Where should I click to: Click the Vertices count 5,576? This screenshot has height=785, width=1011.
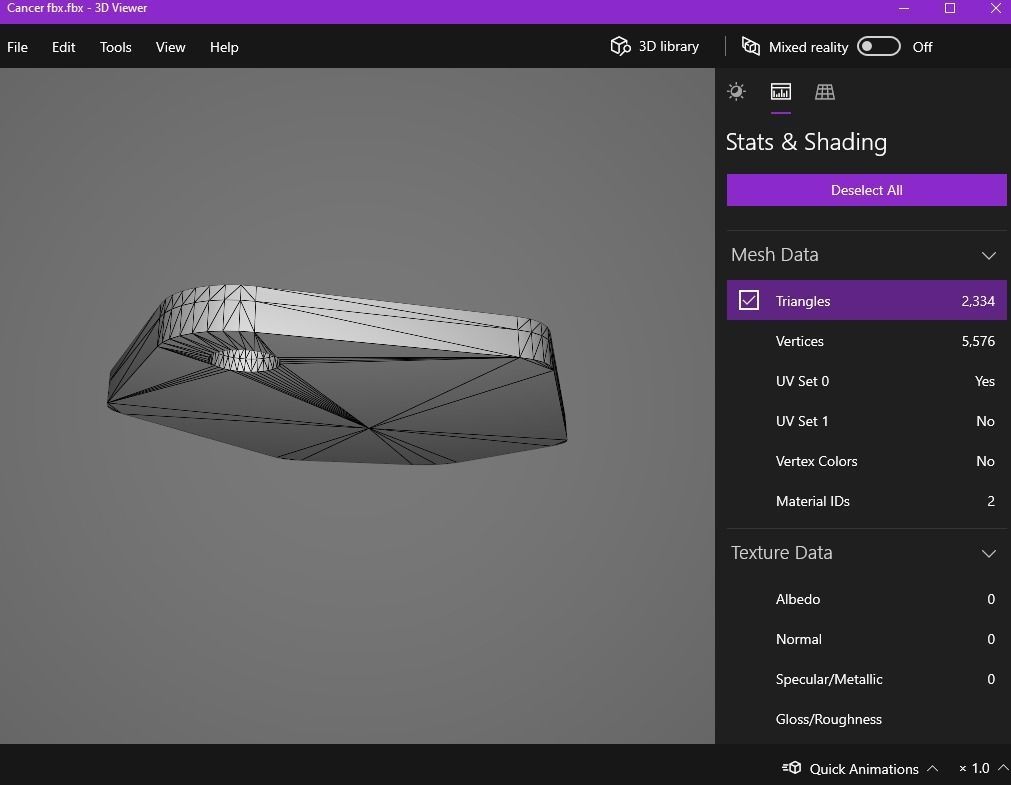pyautogui.click(x=977, y=341)
